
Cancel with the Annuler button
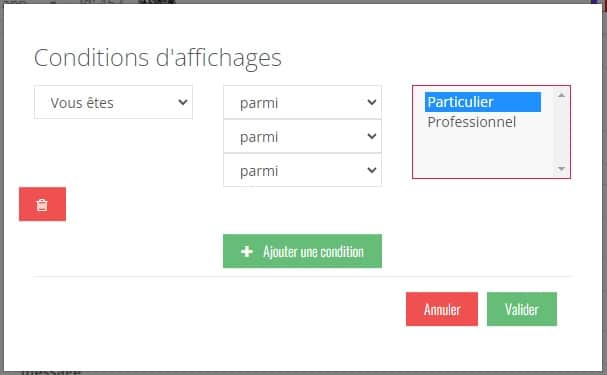point(442,309)
